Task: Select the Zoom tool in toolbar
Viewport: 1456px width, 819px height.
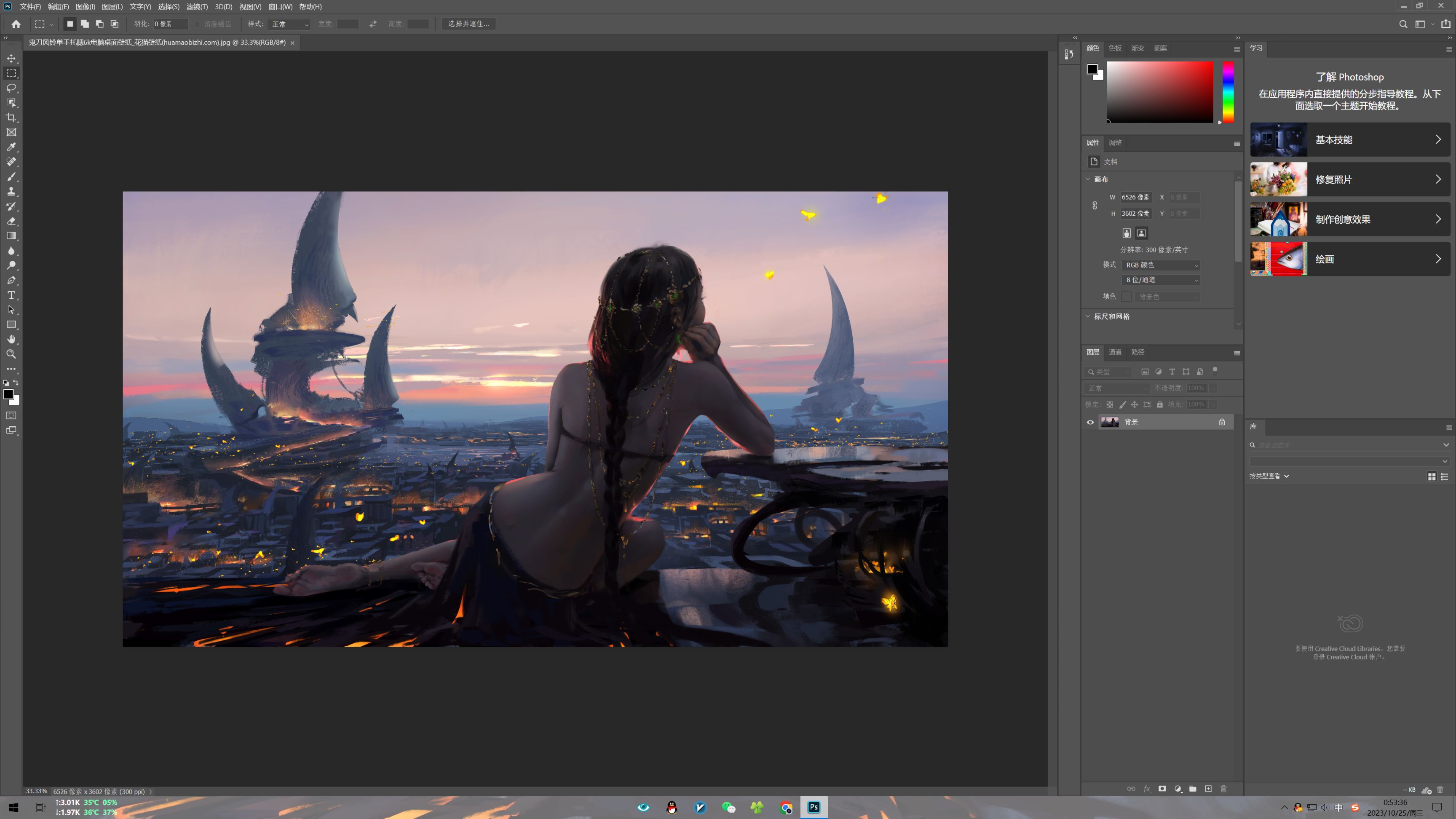Action: coord(11,354)
